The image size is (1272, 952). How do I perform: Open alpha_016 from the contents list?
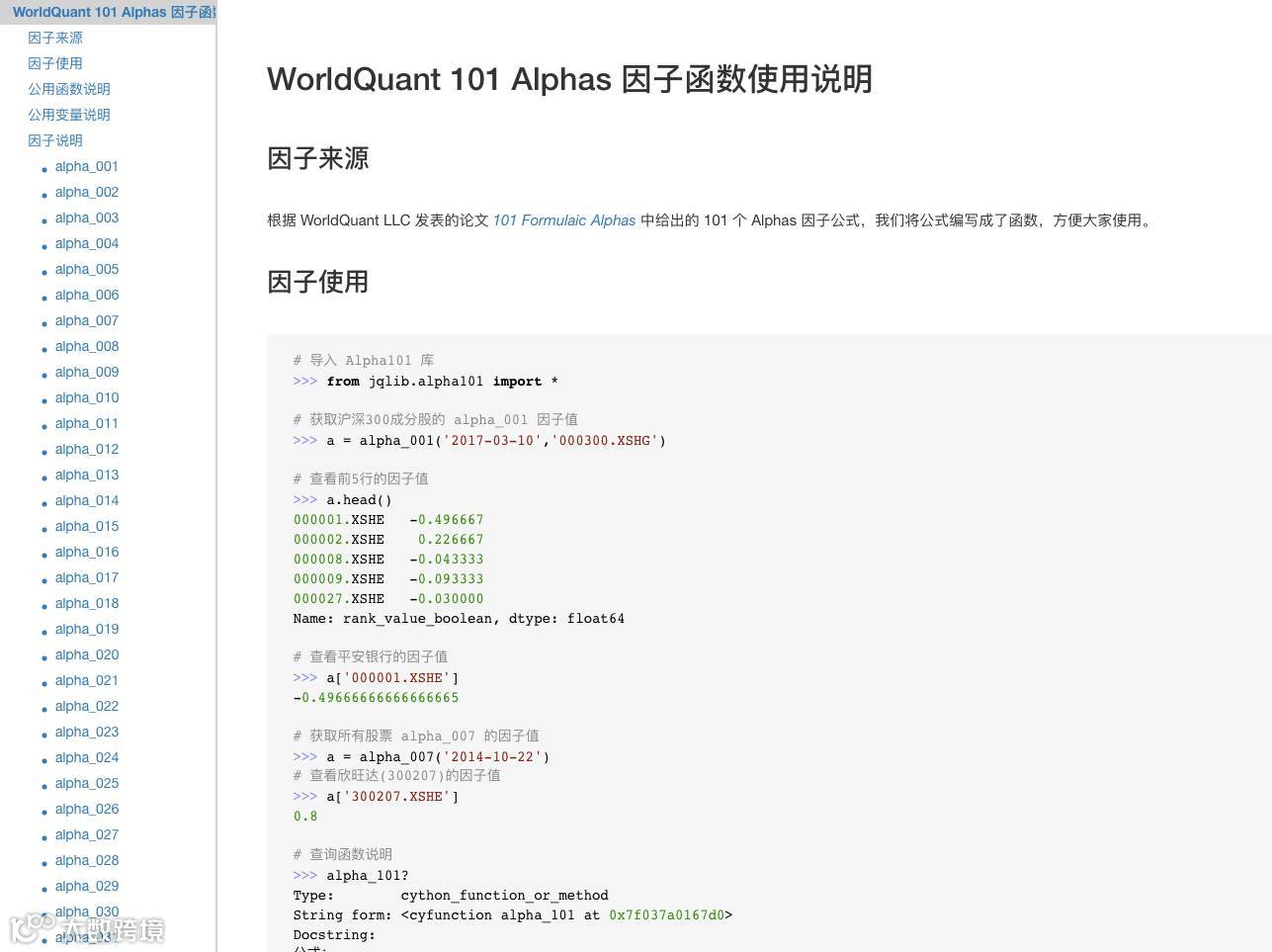[x=87, y=552]
